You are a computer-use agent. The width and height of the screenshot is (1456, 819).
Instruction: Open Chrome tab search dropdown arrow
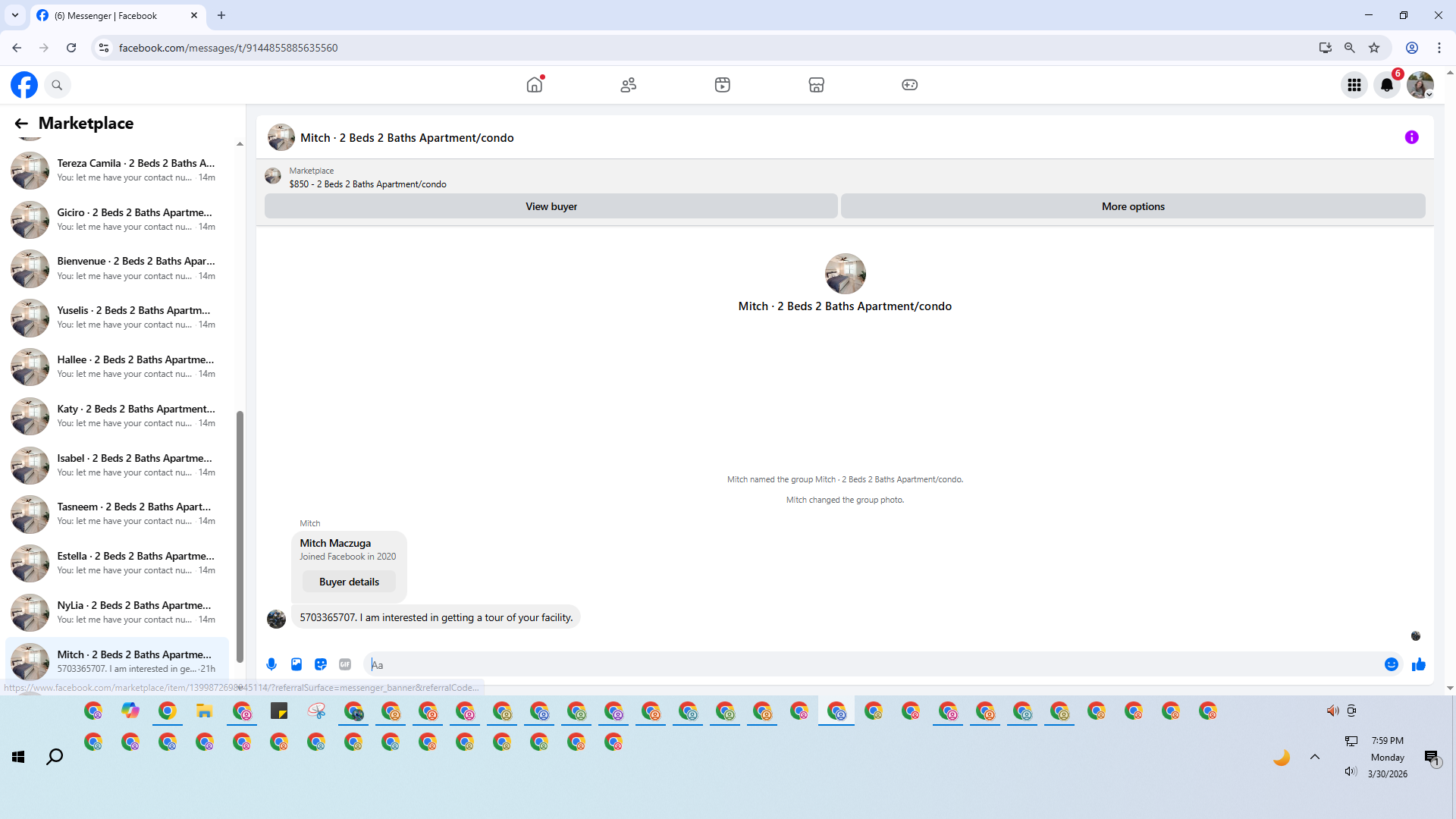click(x=14, y=15)
